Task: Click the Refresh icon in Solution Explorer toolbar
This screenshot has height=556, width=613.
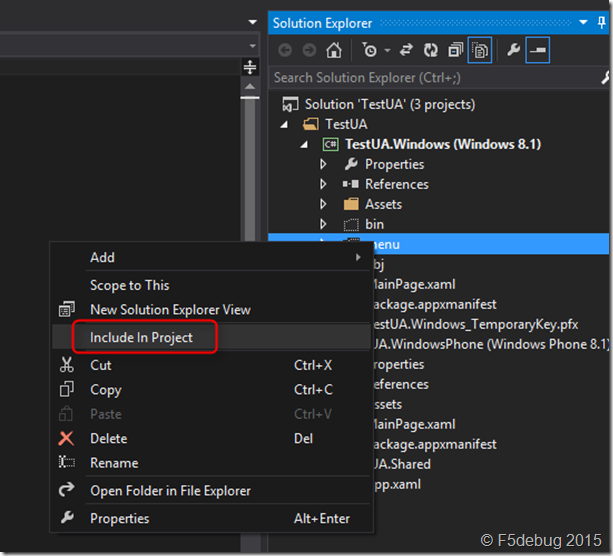Action: [x=432, y=50]
